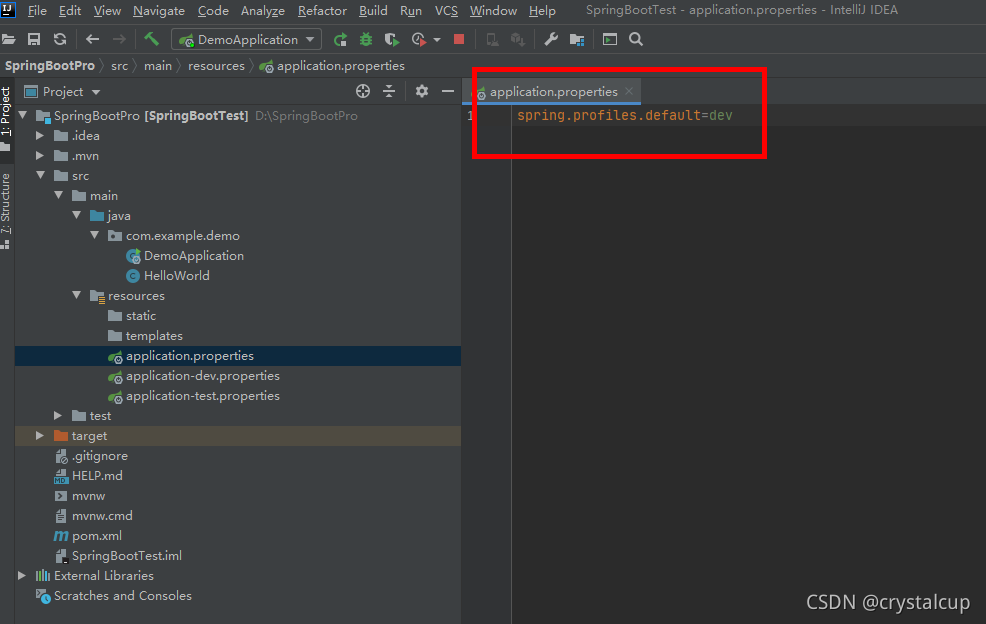
Task: Open the Analyze menu
Action: coord(263,11)
